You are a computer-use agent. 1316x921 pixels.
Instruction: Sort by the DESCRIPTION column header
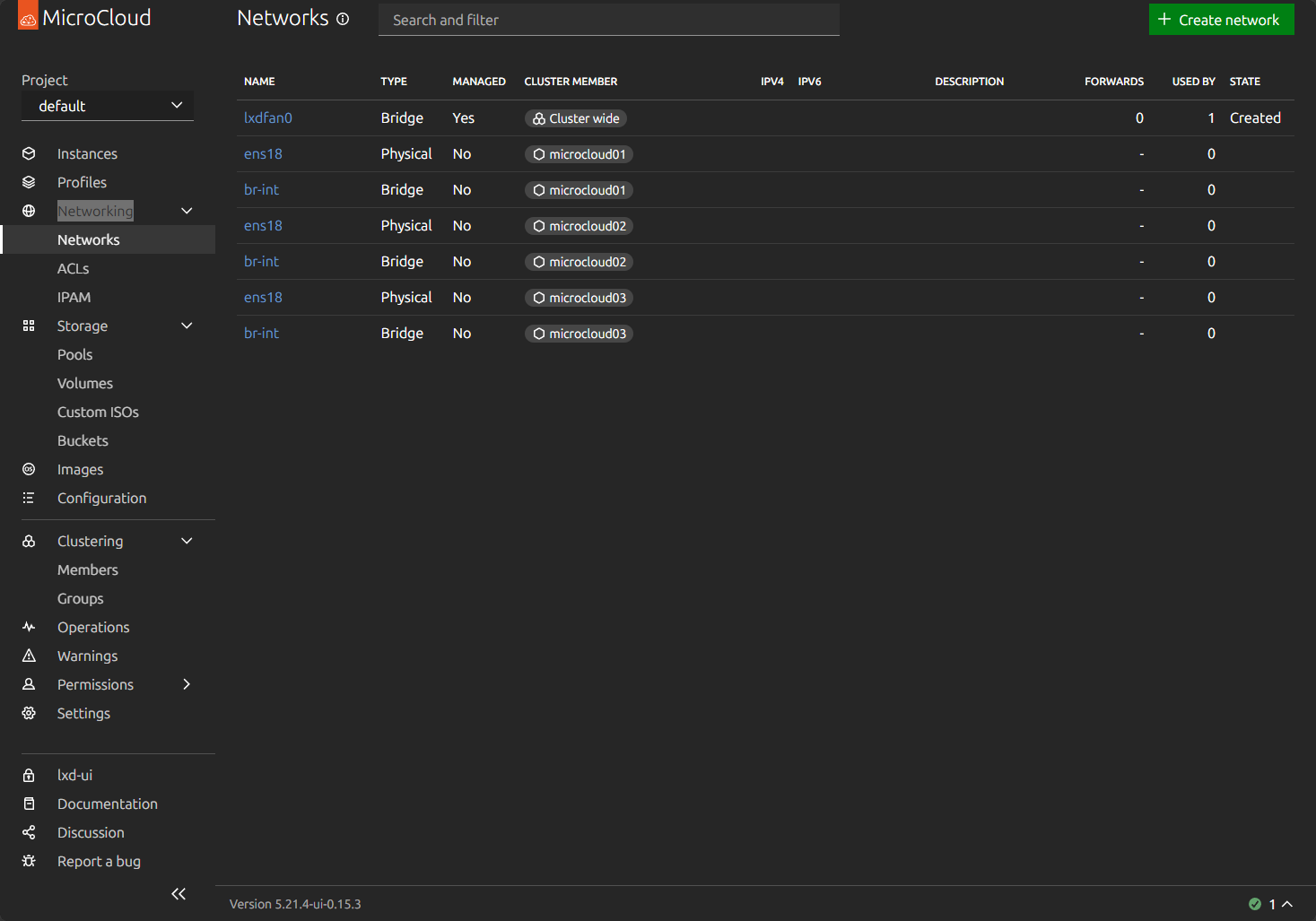pos(969,82)
